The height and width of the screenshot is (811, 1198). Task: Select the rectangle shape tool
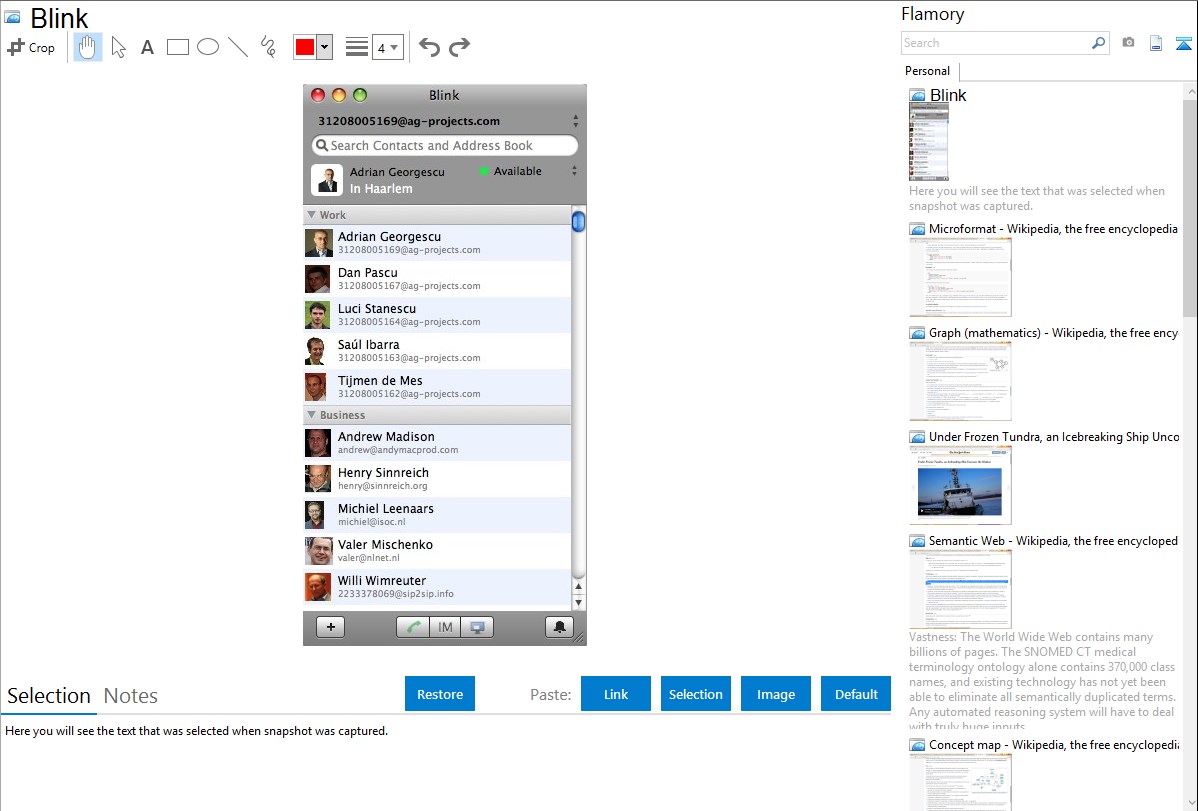(177, 47)
